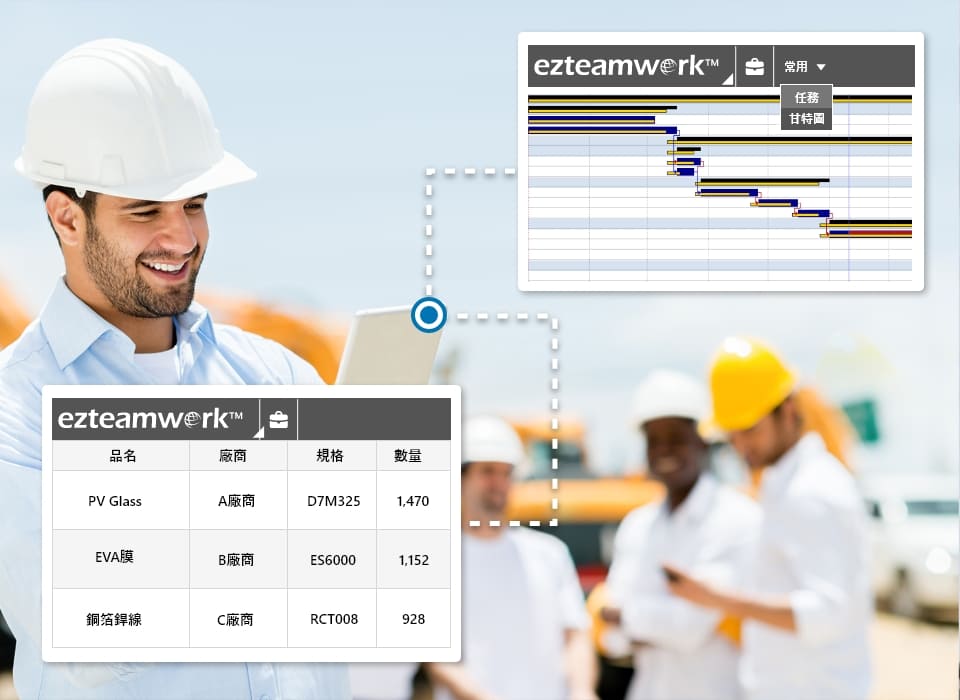Select the 銅箔銲線 cell
The width and height of the screenshot is (960, 700).
[121, 618]
